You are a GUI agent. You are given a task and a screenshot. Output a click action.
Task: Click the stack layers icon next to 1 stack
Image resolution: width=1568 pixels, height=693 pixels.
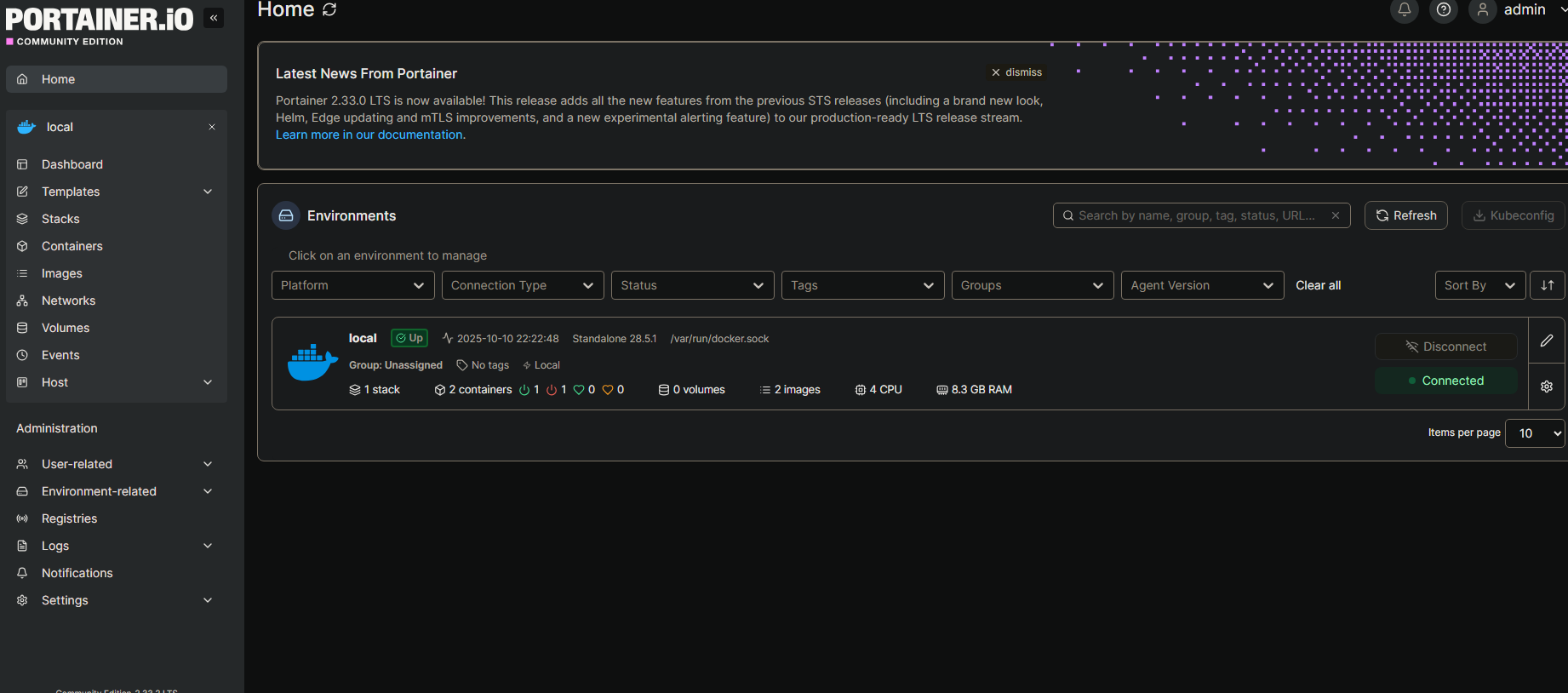coord(355,390)
